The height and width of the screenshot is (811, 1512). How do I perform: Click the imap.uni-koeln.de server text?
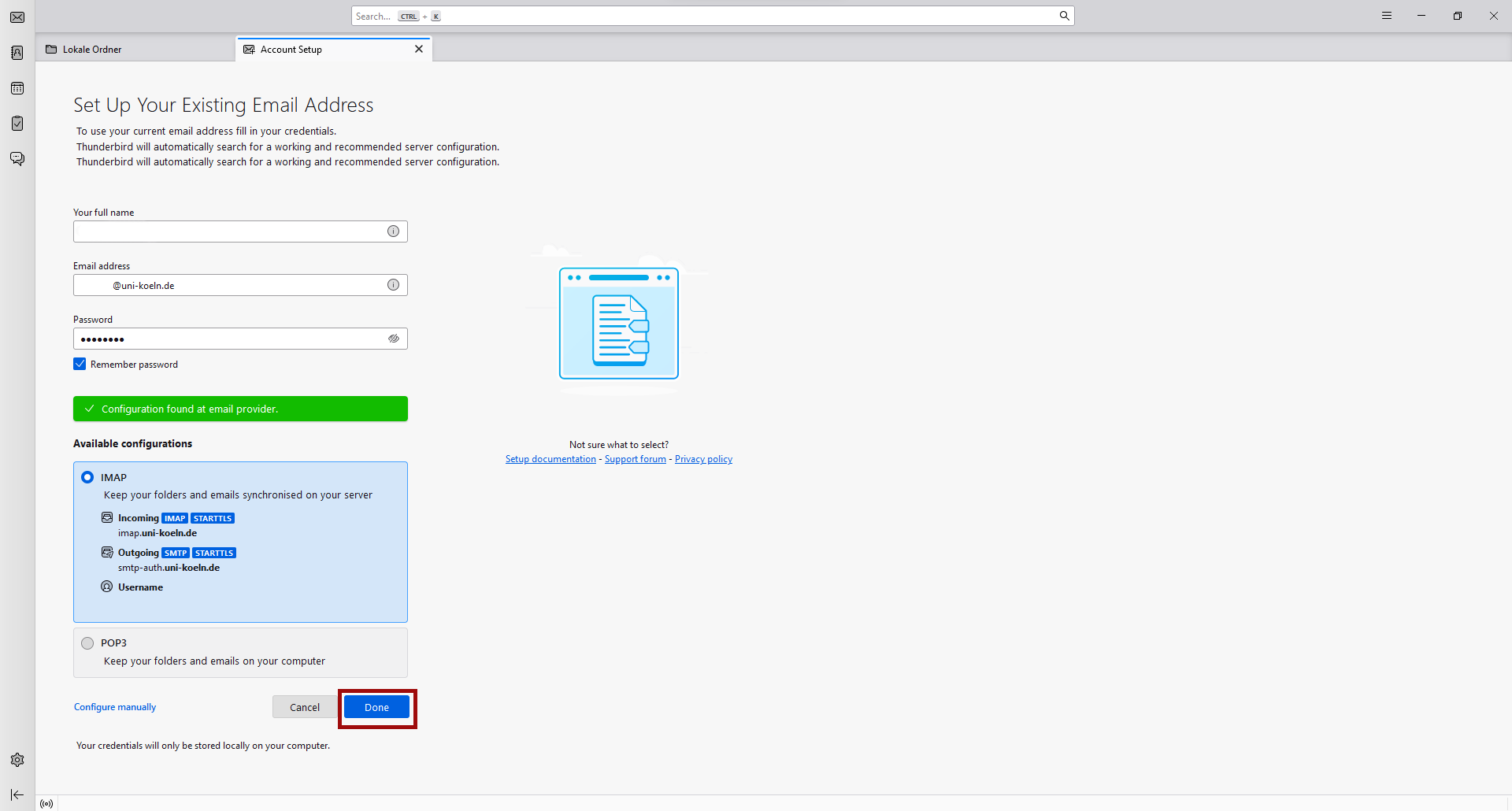[x=157, y=533]
